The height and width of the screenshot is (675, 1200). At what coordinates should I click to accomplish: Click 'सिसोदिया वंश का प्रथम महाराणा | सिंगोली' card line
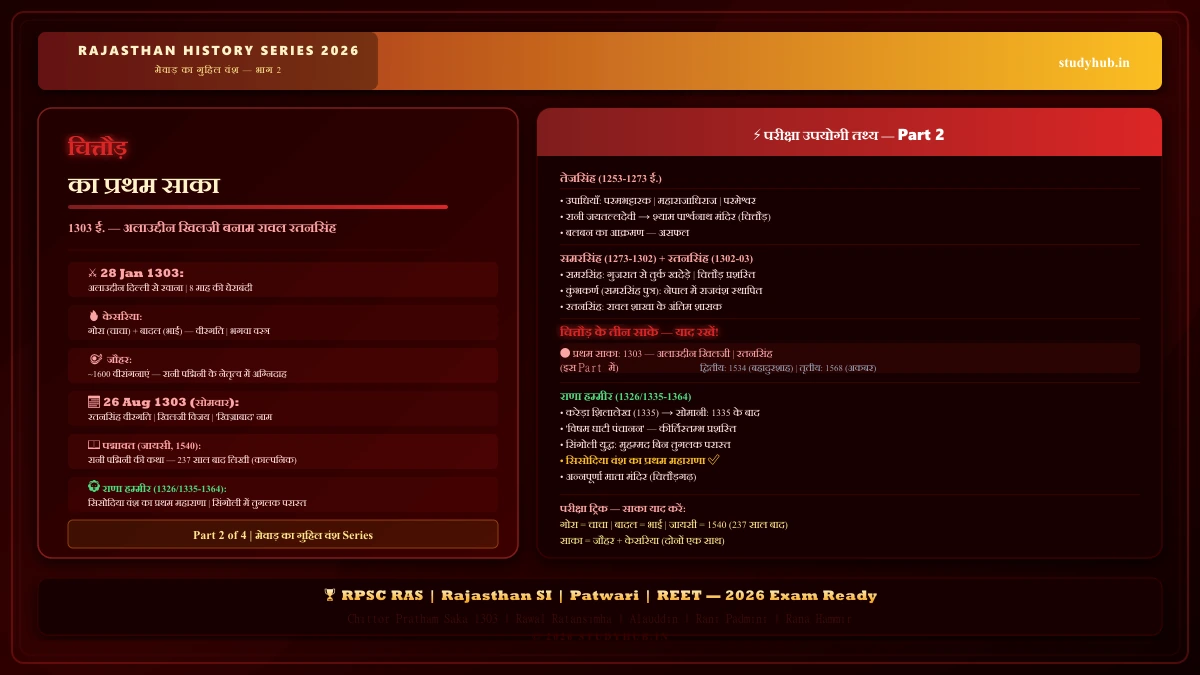coord(197,503)
